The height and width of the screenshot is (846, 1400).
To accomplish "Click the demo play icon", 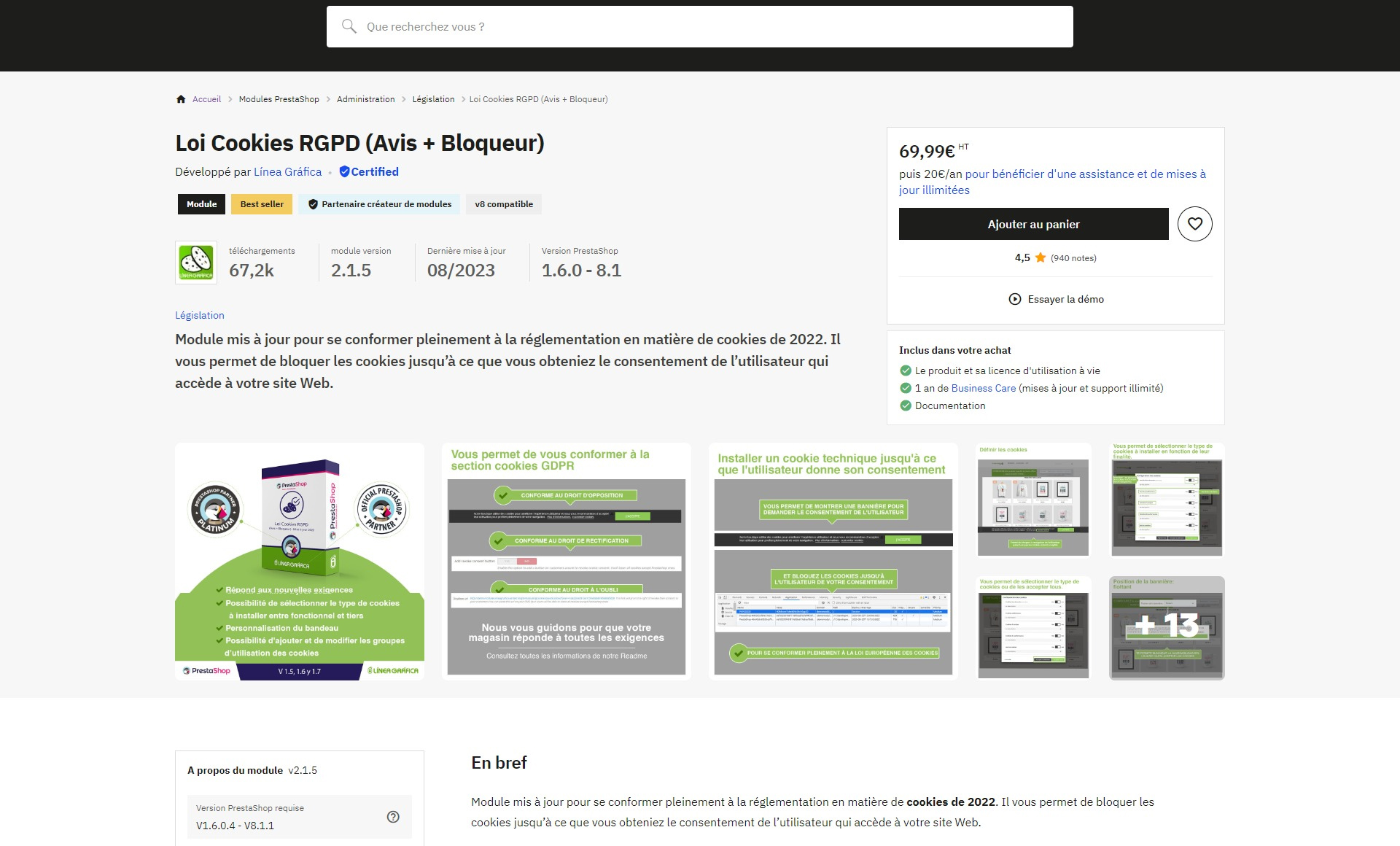I will (x=1014, y=299).
